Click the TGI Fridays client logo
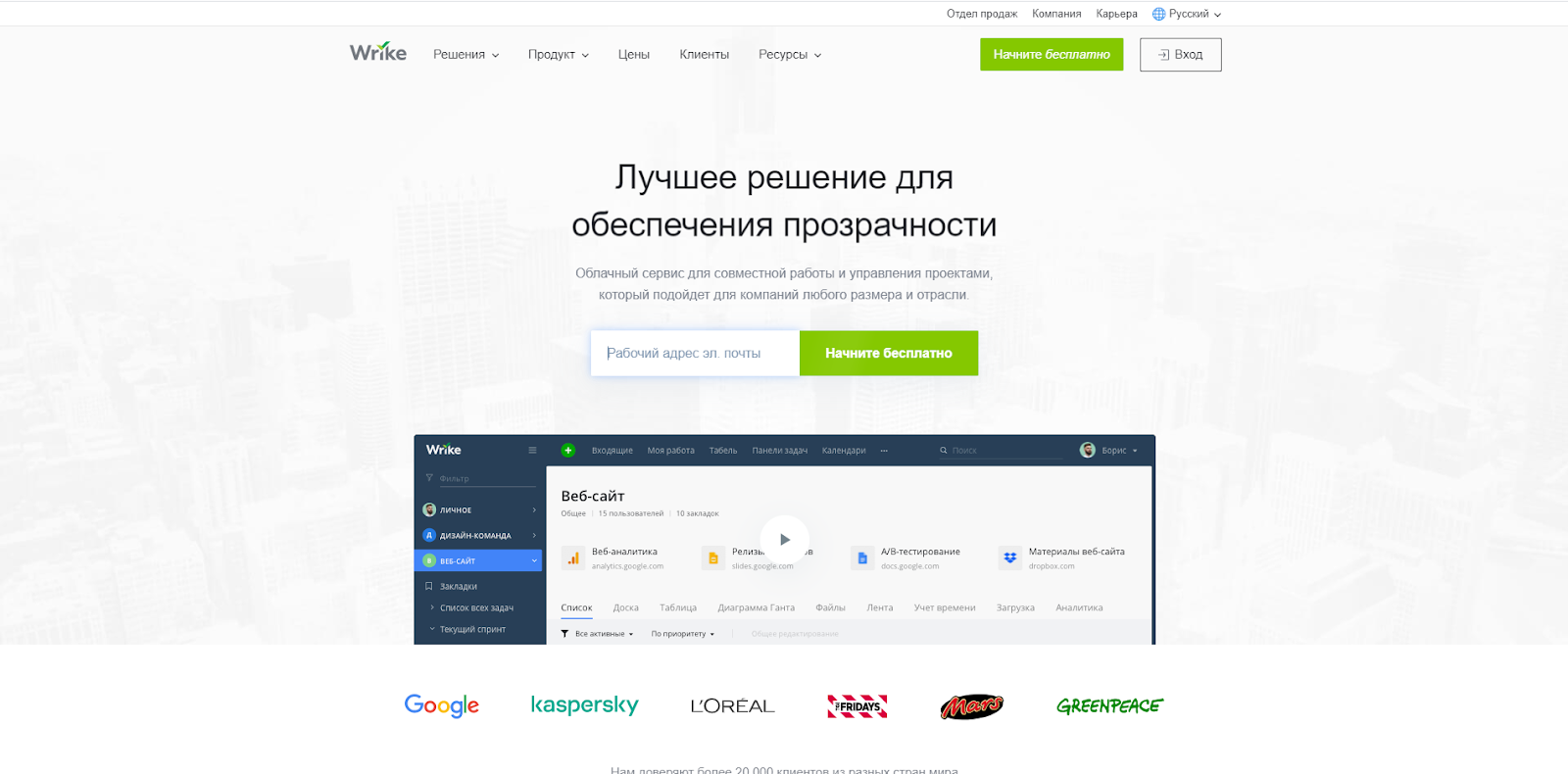 tap(857, 706)
